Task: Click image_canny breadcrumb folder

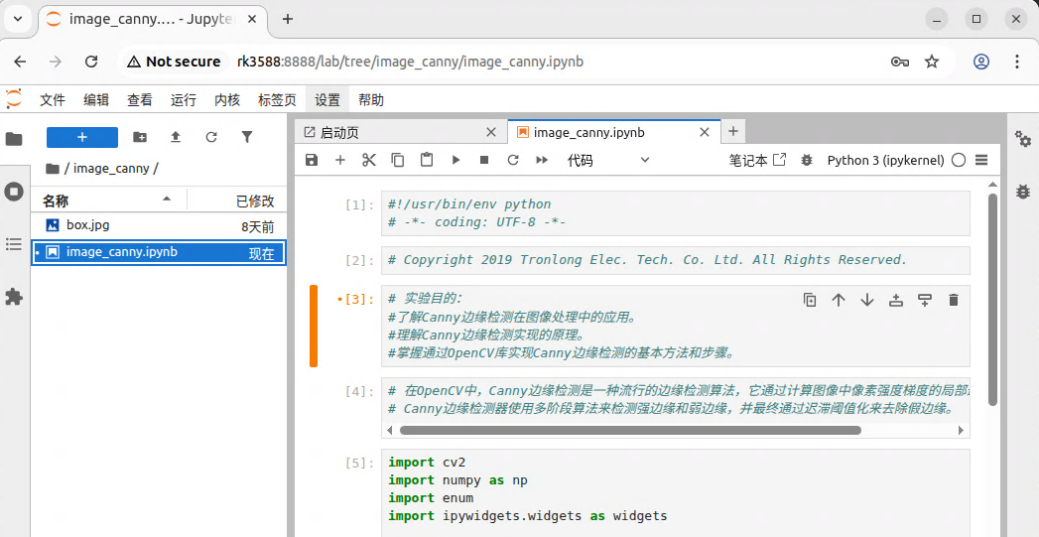Action: point(111,168)
